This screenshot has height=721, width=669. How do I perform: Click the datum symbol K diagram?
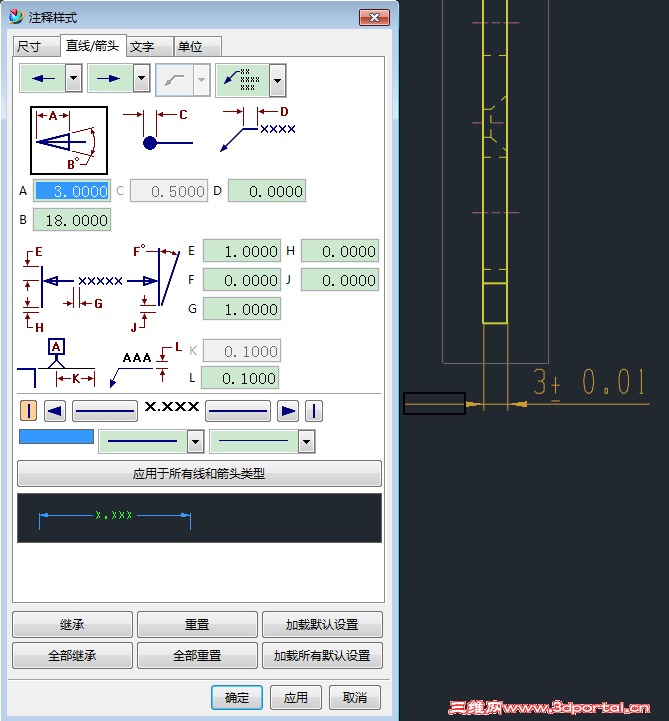pyautogui.click(x=56, y=363)
